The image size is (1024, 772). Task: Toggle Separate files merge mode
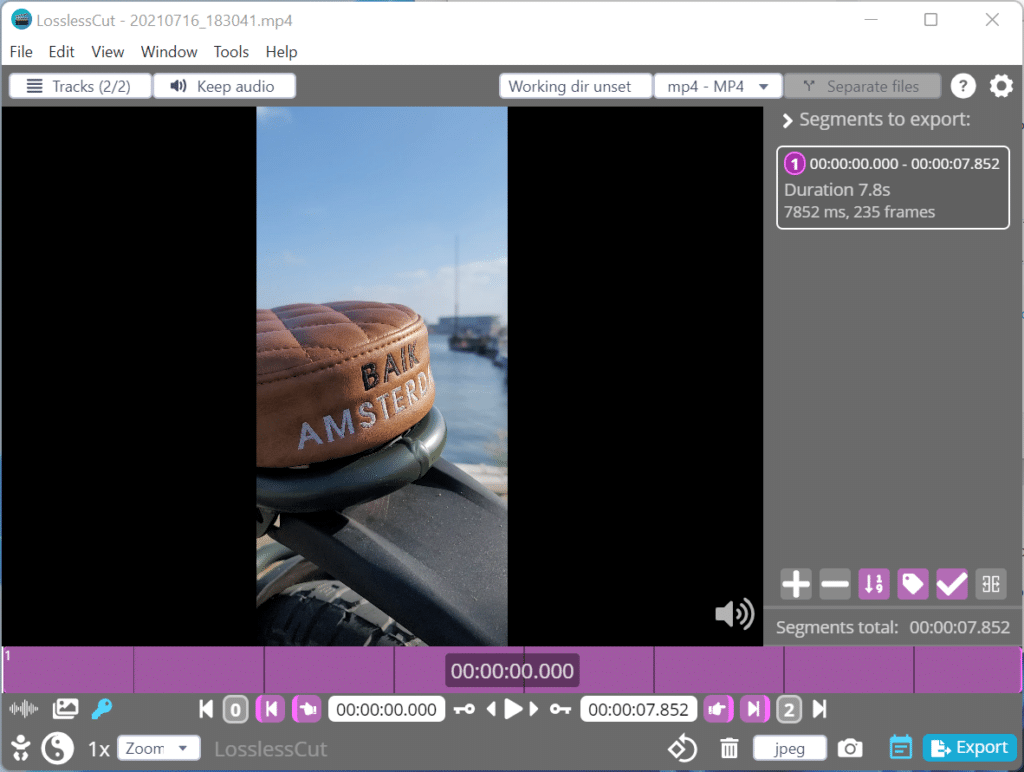click(x=862, y=86)
